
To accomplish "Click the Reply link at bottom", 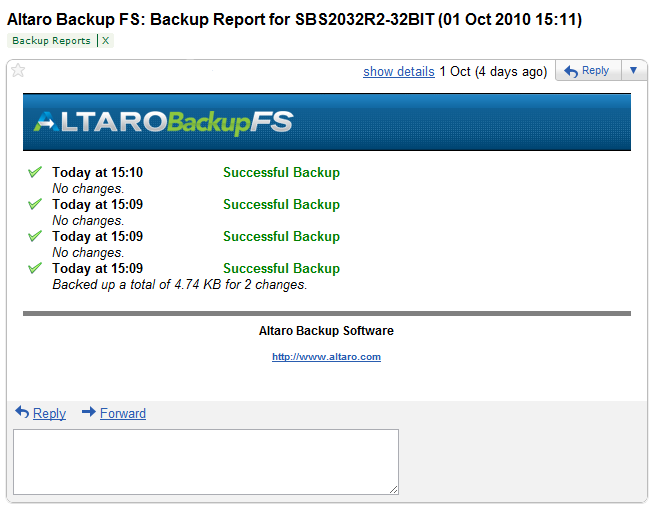I will pyautogui.click(x=49, y=413).
